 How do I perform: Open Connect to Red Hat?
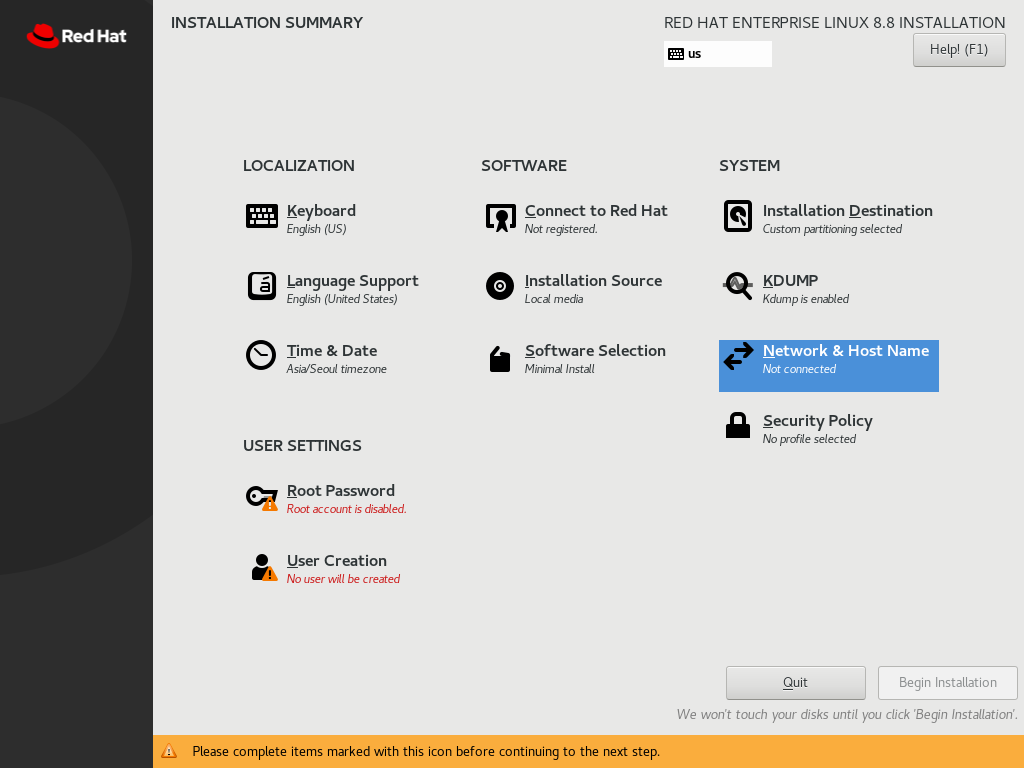pyautogui.click(x=596, y=210)
